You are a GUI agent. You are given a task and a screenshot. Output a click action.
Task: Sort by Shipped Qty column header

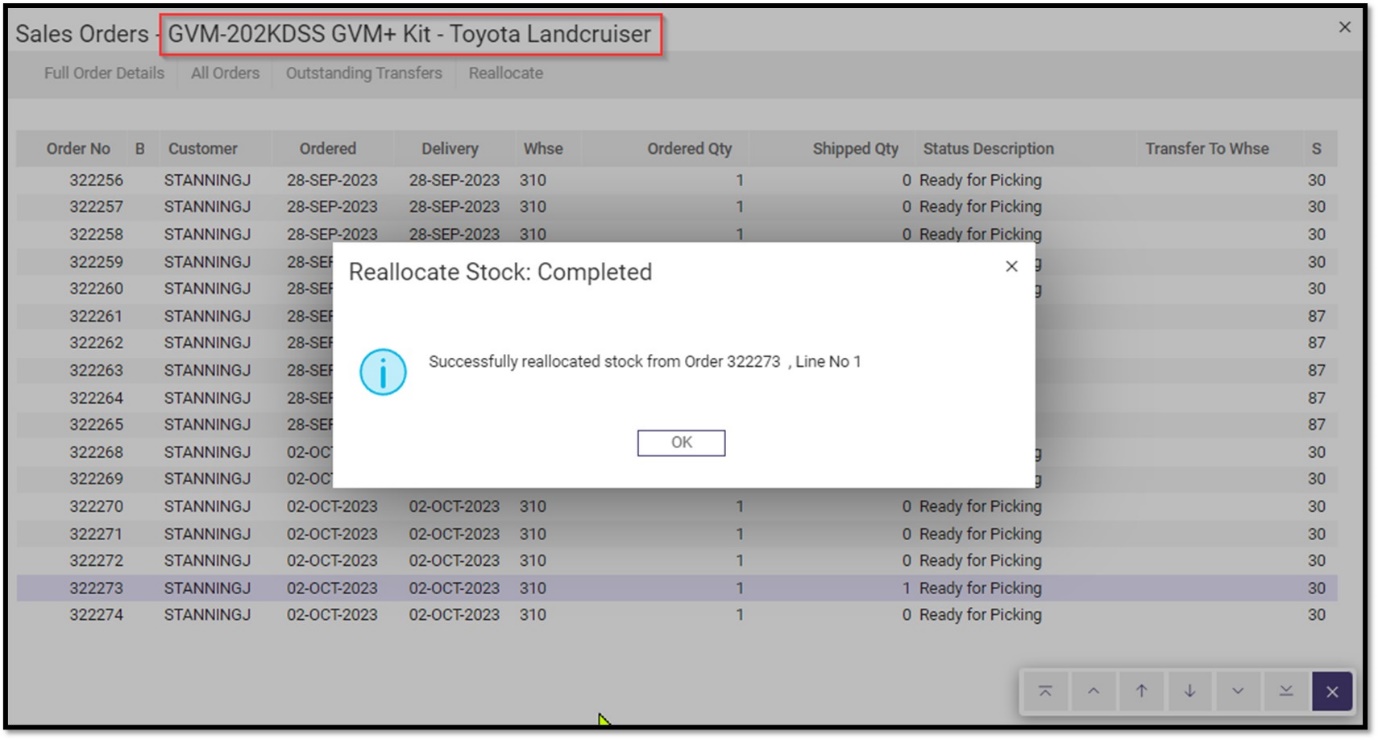(856, 149)
